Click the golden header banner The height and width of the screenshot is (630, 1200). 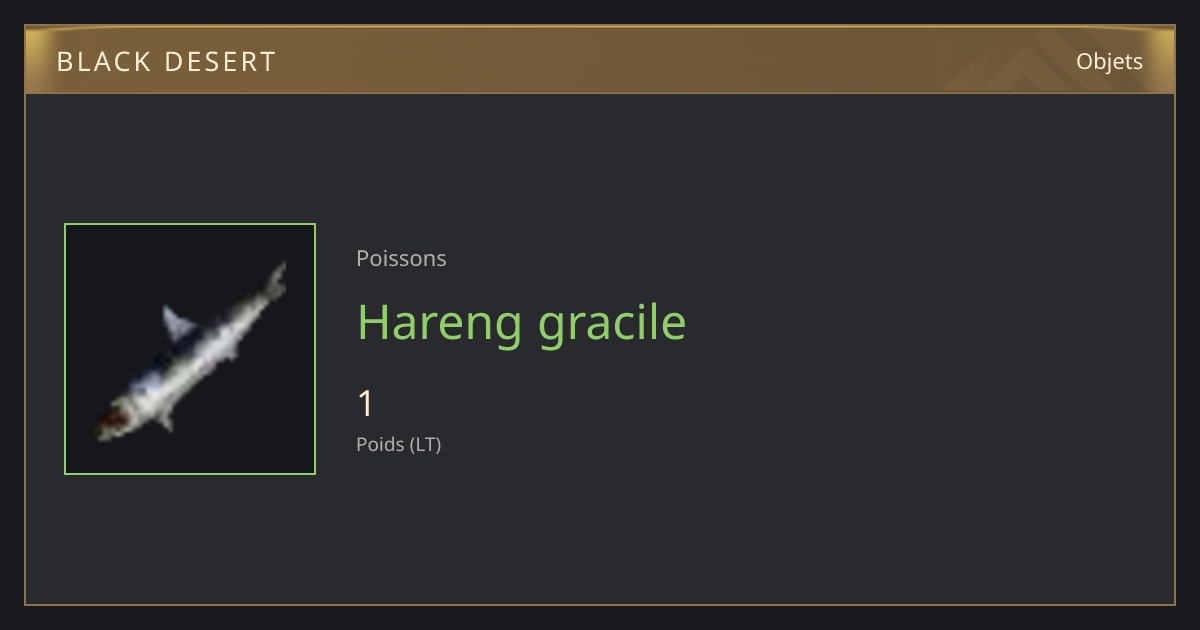coord(600,60)
